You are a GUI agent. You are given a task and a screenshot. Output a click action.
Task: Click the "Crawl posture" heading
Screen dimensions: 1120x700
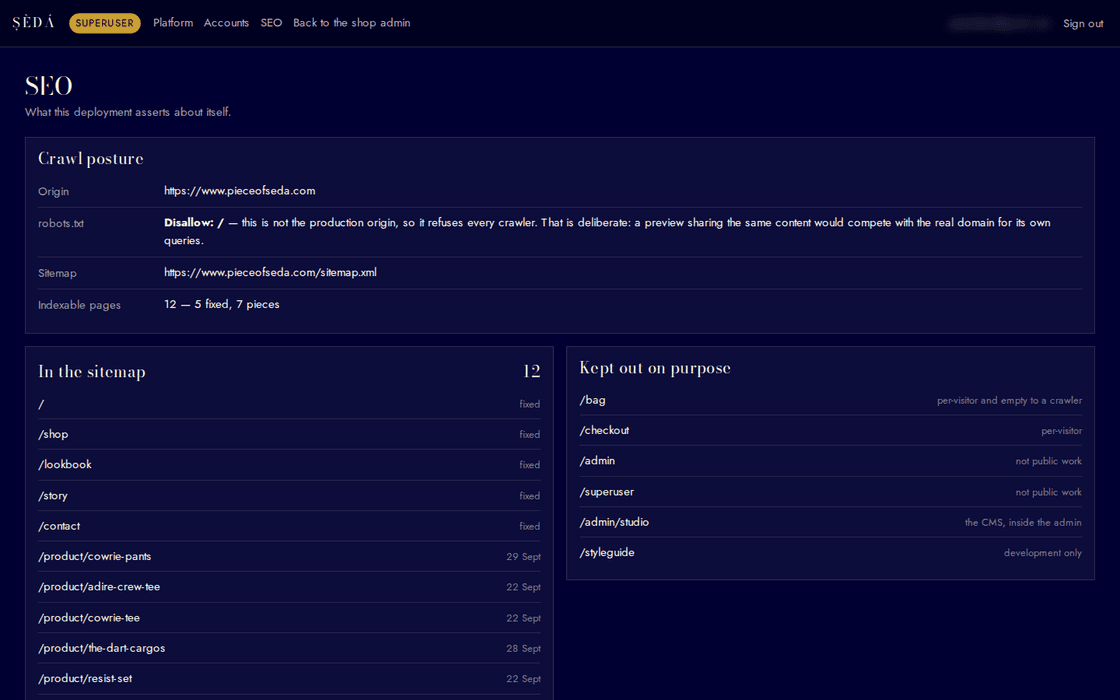tap(91, 159)
